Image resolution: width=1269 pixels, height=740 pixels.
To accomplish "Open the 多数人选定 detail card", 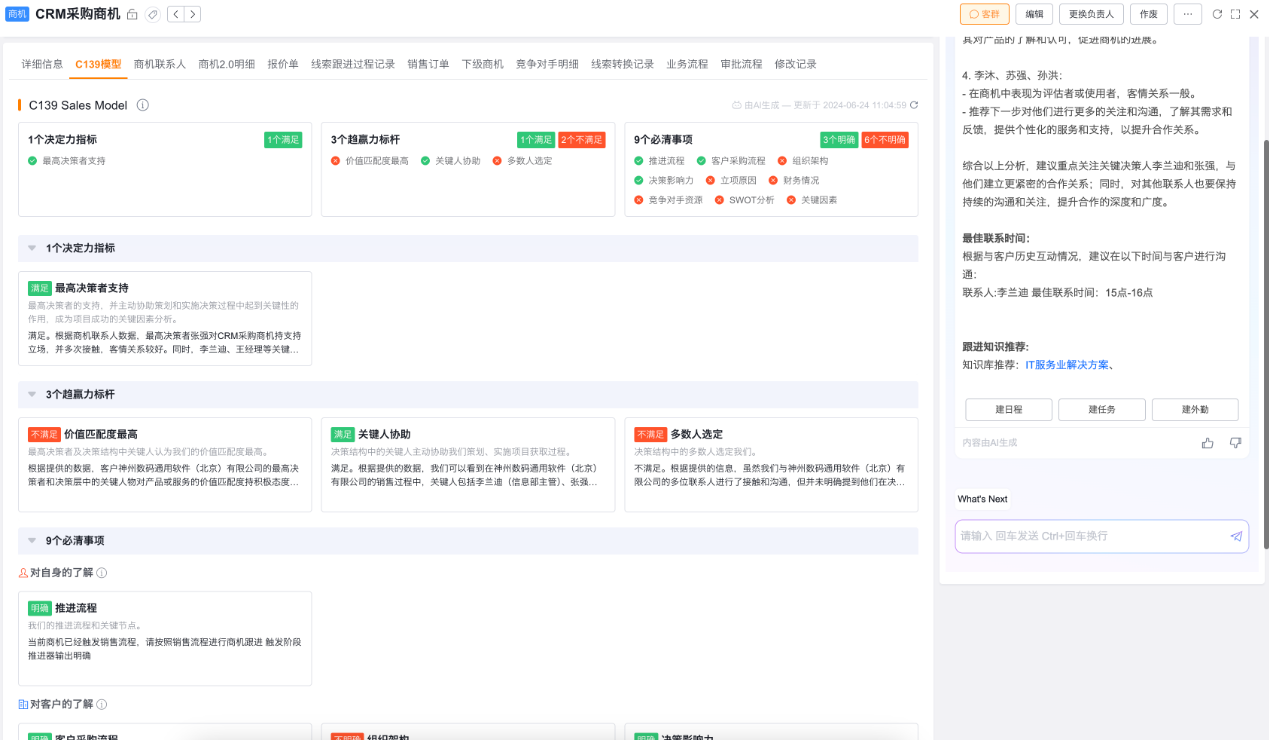I will coord(771,464).
